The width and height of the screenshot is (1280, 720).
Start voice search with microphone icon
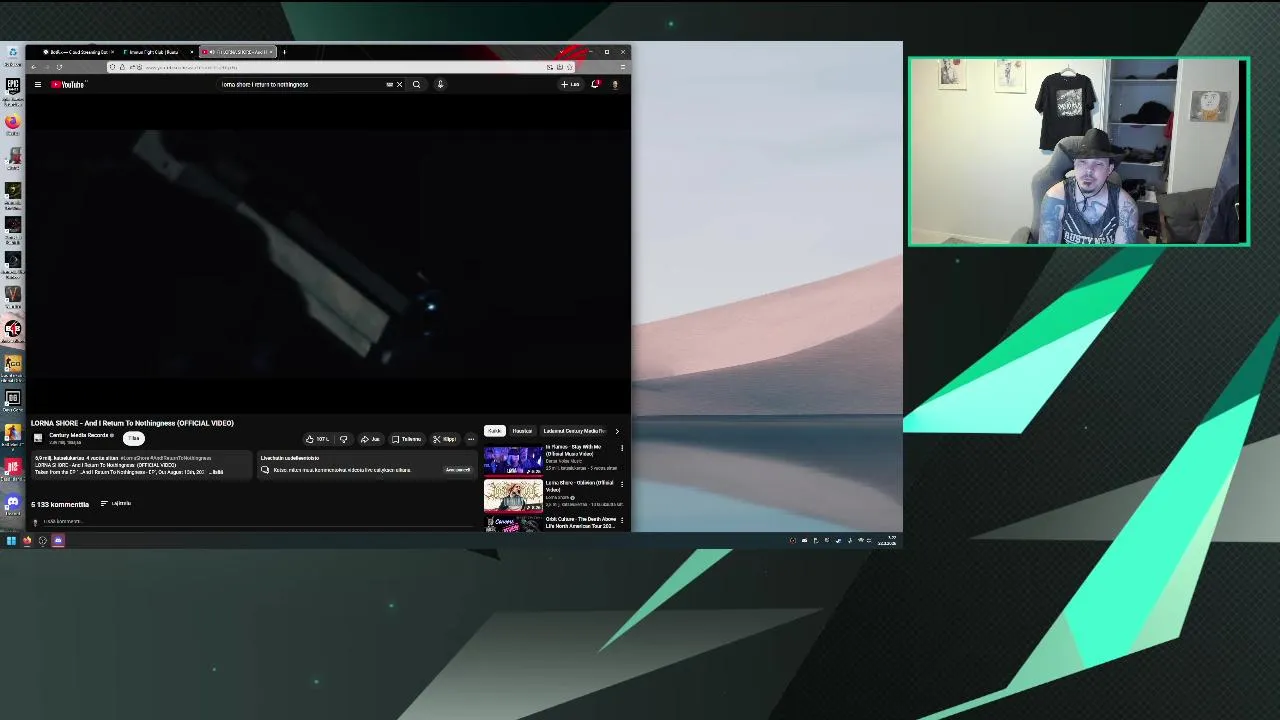coord(440,85)
